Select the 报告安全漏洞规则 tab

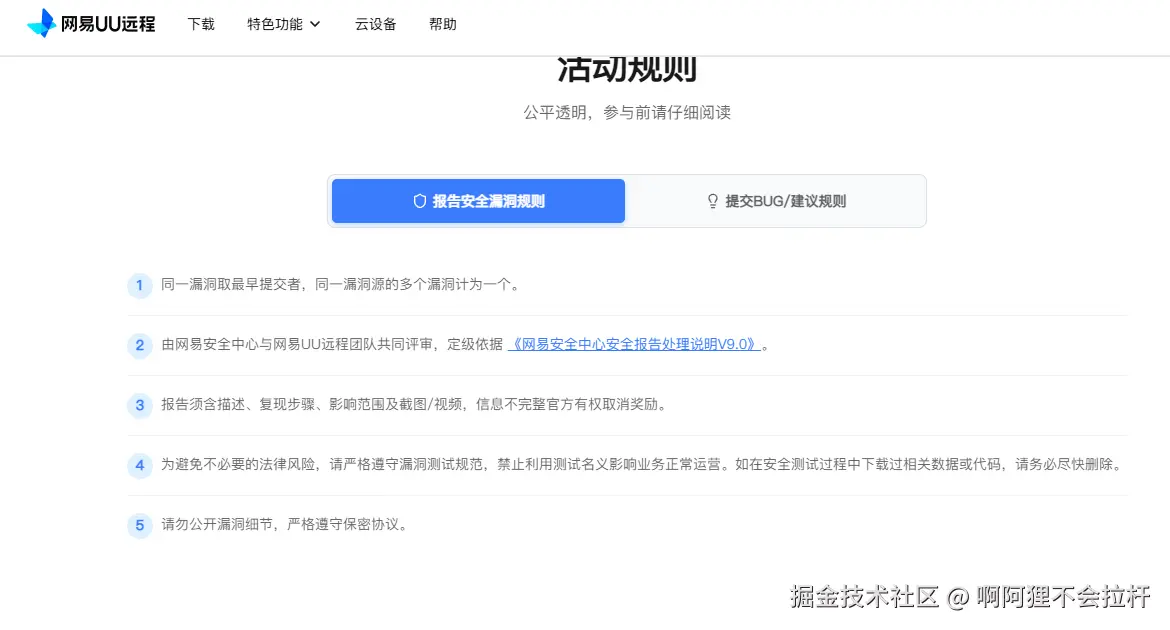478,201
